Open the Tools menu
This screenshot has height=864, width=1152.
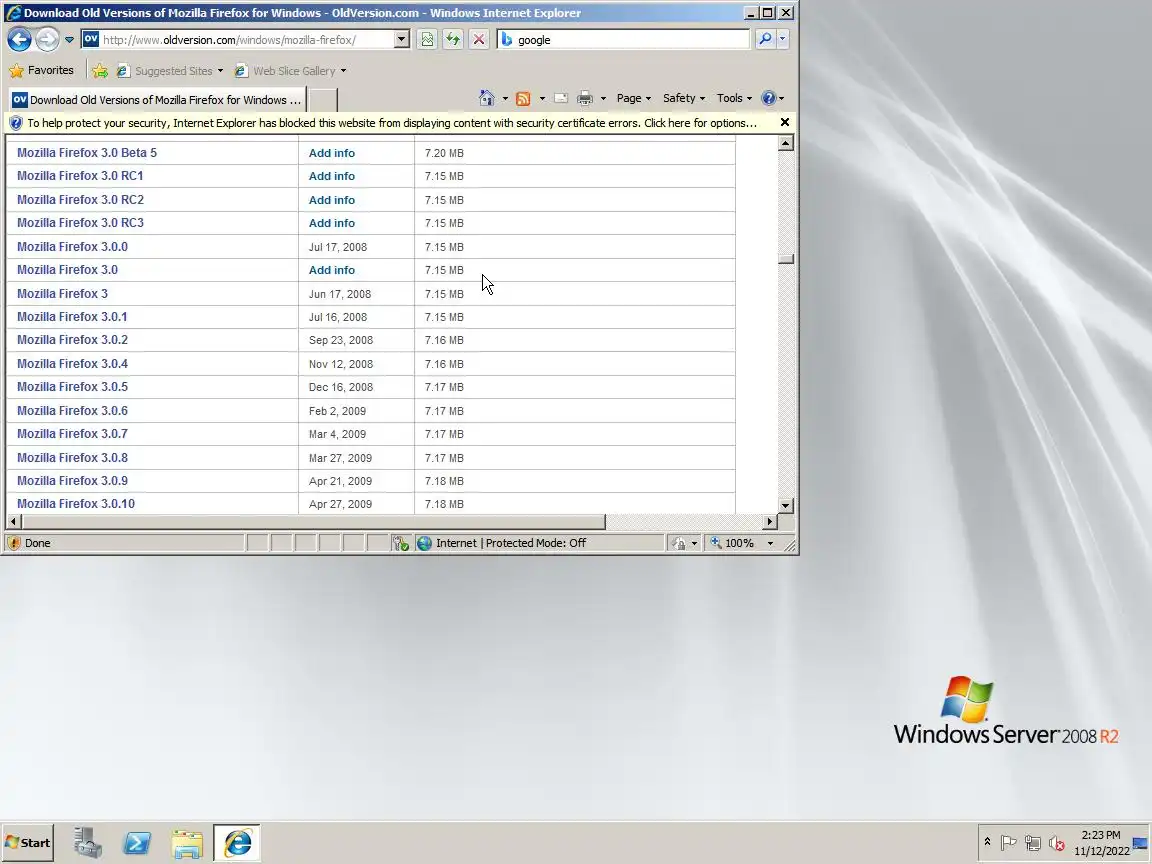pos(734,98)
